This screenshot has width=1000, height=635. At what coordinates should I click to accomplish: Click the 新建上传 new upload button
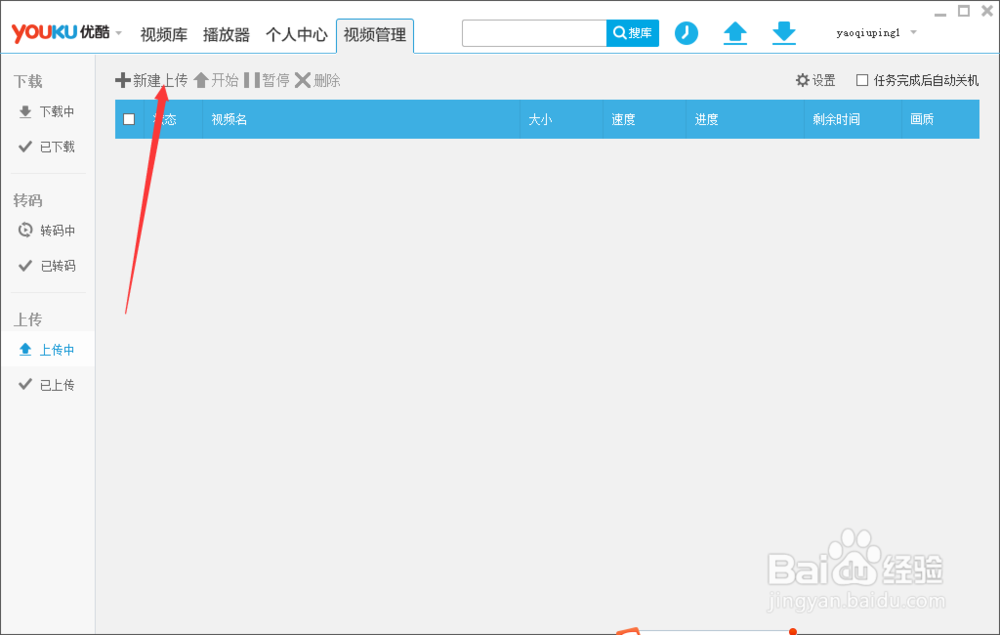(x=155, y=80)
